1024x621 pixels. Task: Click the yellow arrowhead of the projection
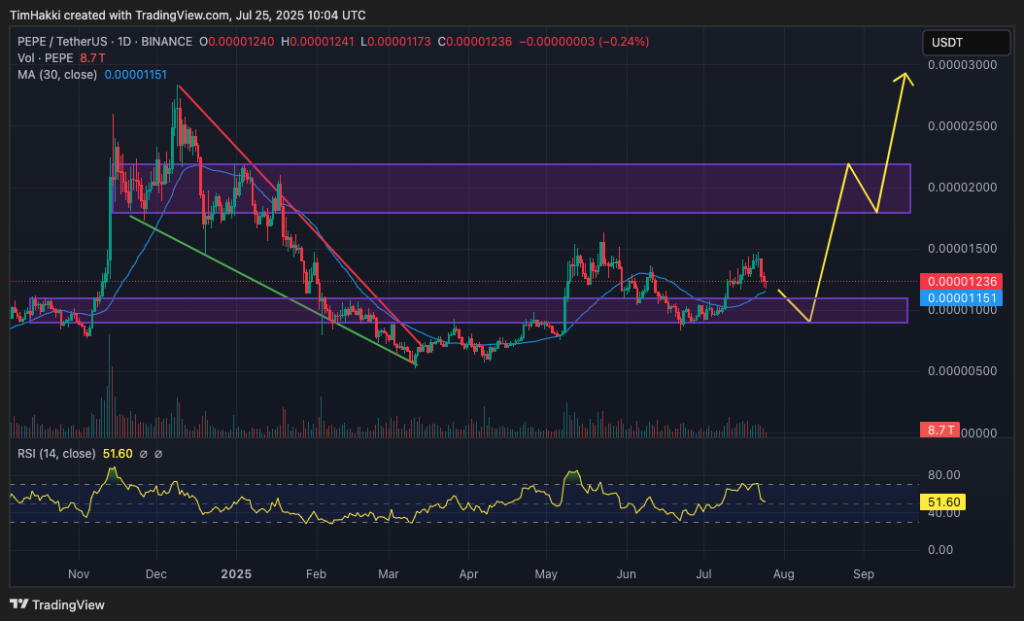click(906, 75)
